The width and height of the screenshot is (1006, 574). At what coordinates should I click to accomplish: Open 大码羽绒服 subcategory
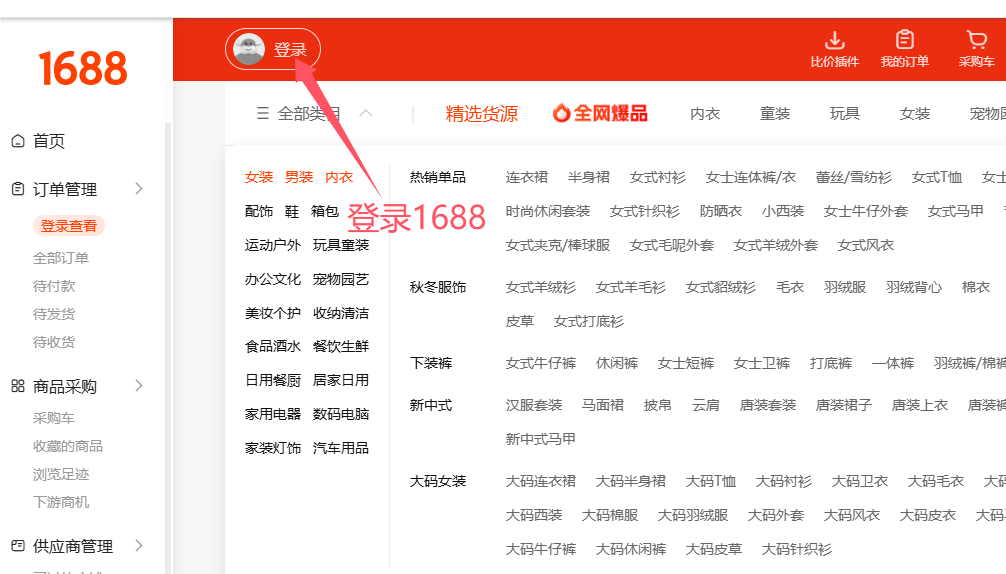click(693, 515)
